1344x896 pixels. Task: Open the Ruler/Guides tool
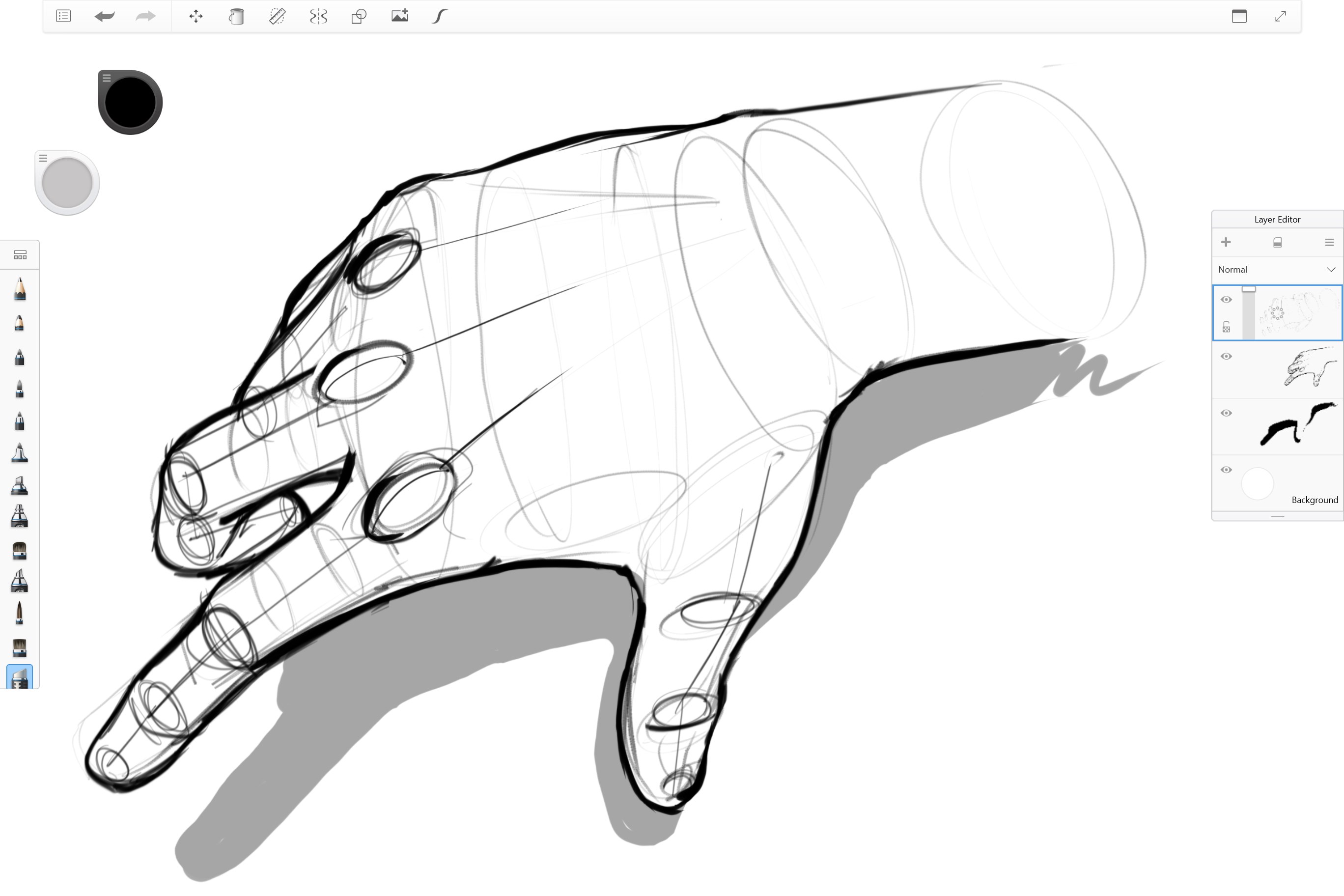277,16
